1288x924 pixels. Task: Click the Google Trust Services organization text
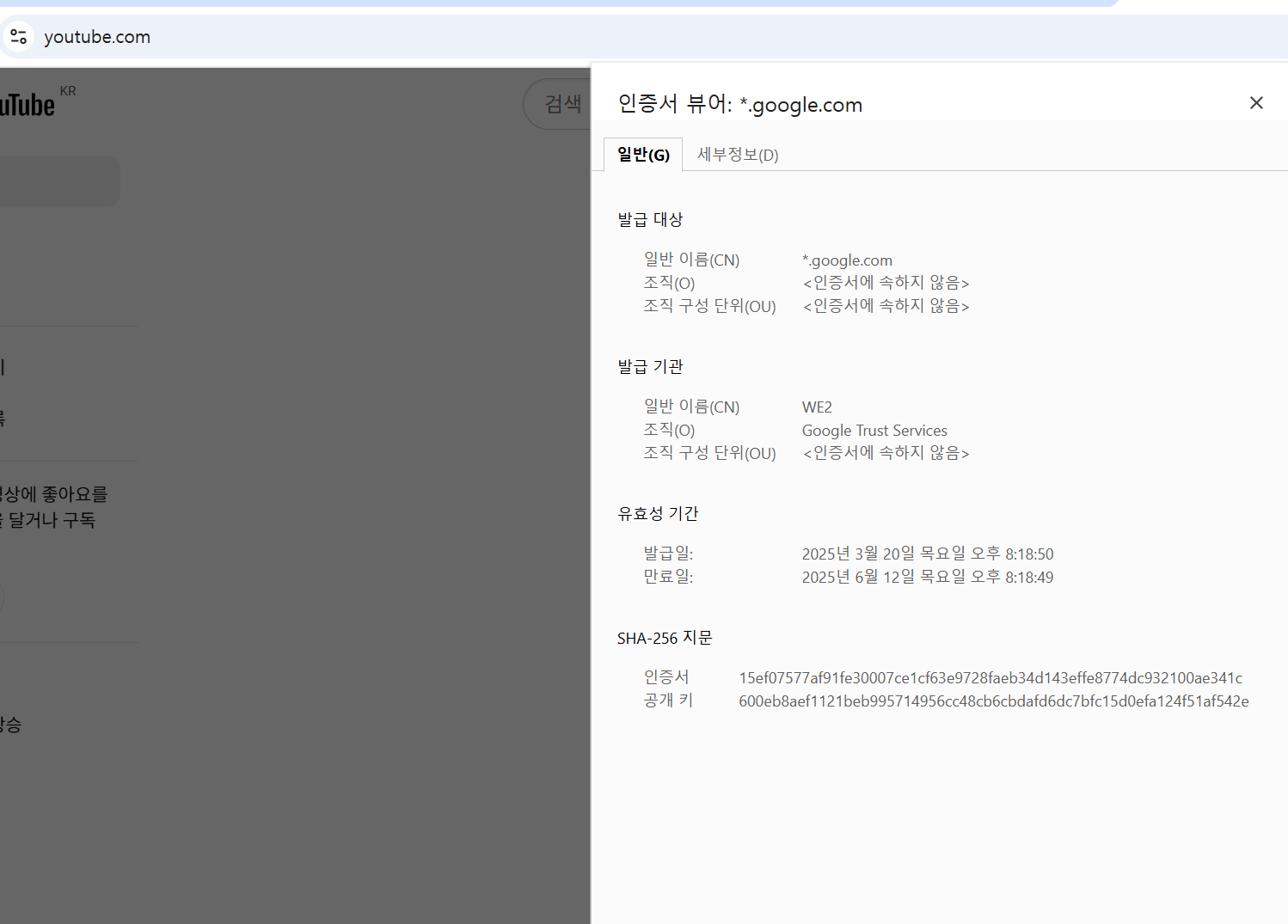[874, 430]
